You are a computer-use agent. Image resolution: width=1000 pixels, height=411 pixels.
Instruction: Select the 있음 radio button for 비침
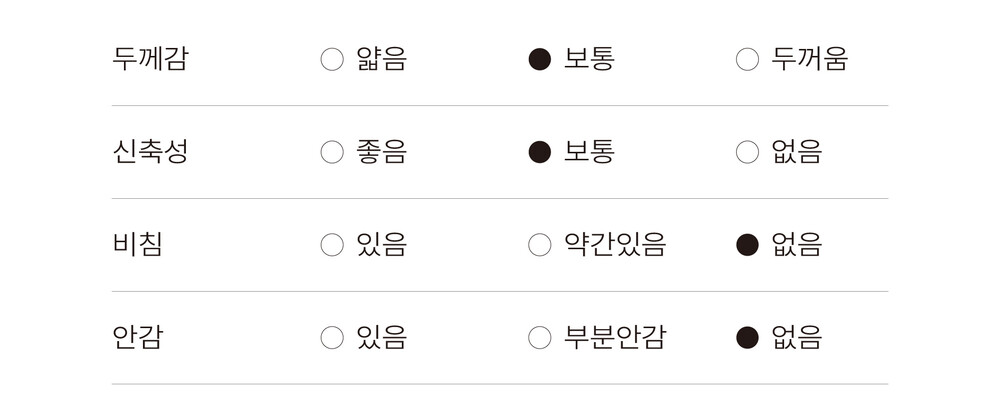point(332,245)
